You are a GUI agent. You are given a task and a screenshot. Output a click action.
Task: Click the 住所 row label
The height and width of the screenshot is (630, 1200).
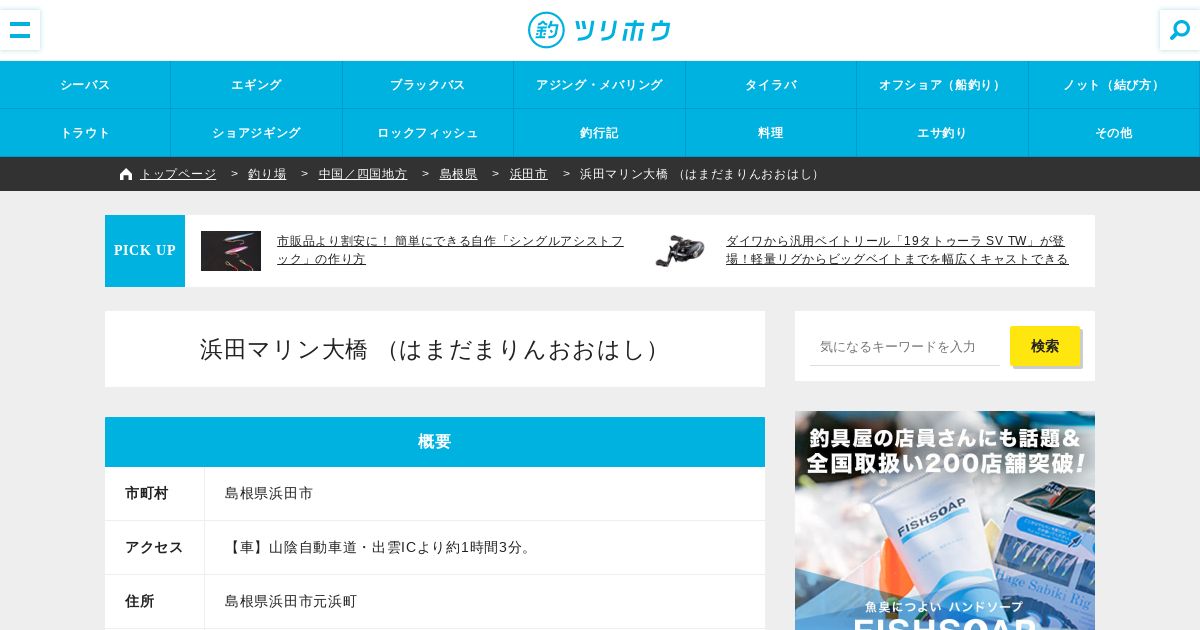tap(140, 601)
